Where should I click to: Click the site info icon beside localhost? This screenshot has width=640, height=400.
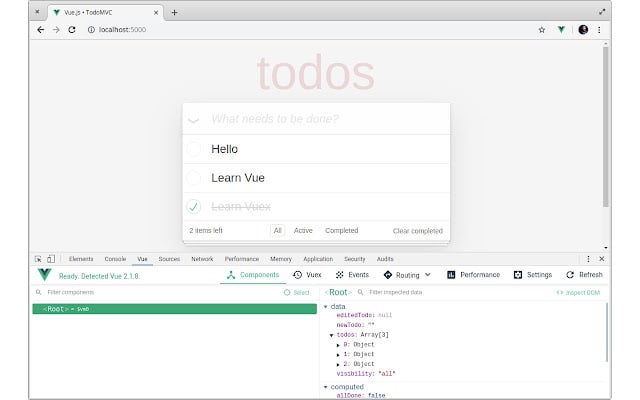coord(91,30)
